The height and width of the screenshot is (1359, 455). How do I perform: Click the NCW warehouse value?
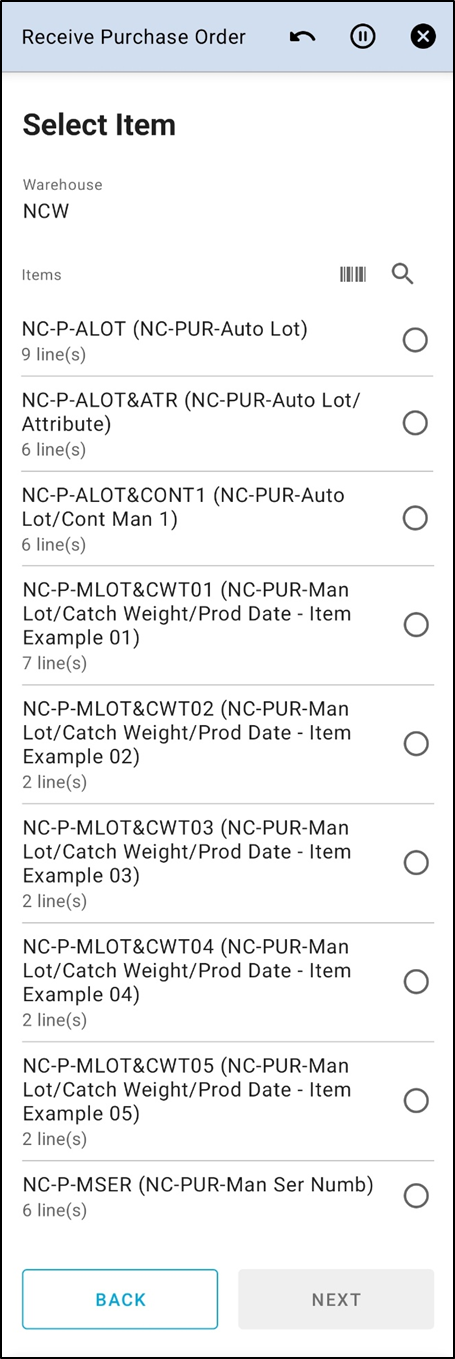pos(46,211)
